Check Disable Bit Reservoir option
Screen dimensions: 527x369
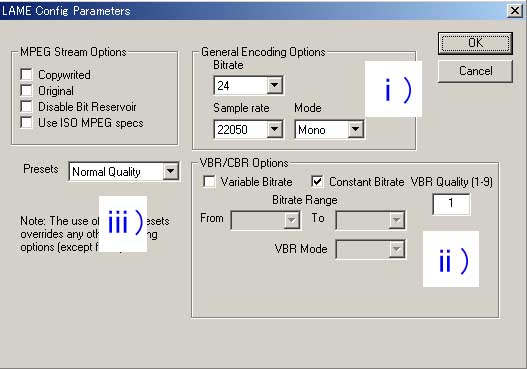(27, 107)
